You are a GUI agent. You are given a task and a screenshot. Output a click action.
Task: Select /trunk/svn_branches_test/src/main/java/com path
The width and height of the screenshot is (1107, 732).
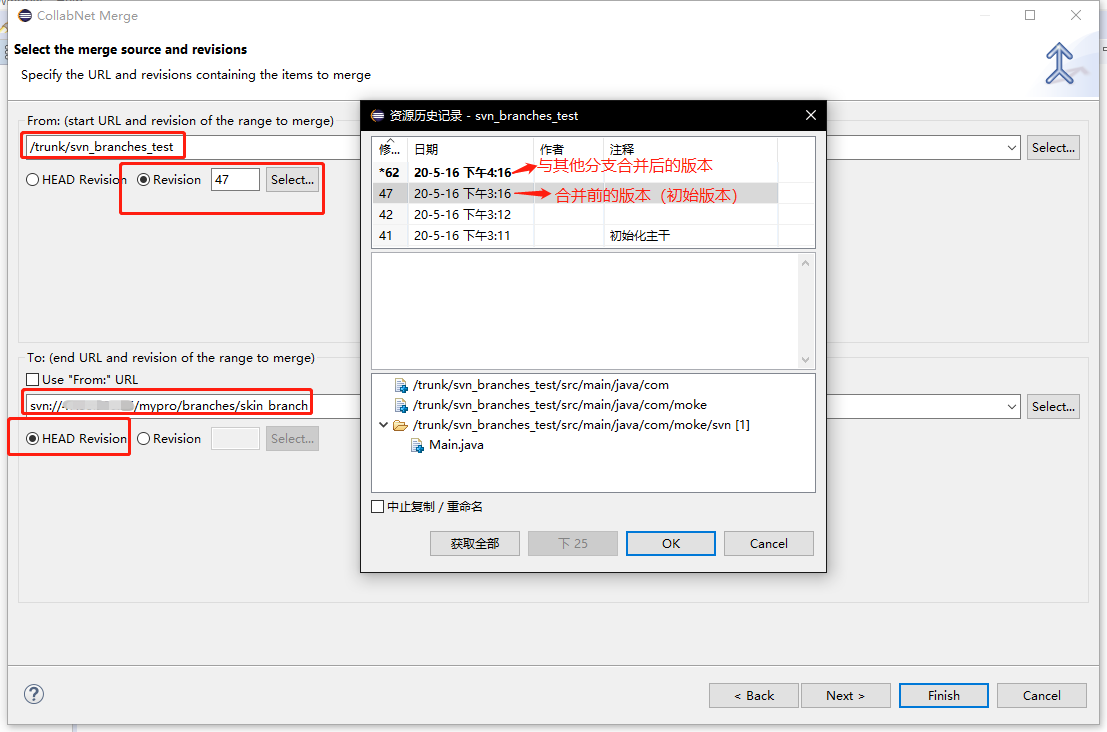pos(541,385)
